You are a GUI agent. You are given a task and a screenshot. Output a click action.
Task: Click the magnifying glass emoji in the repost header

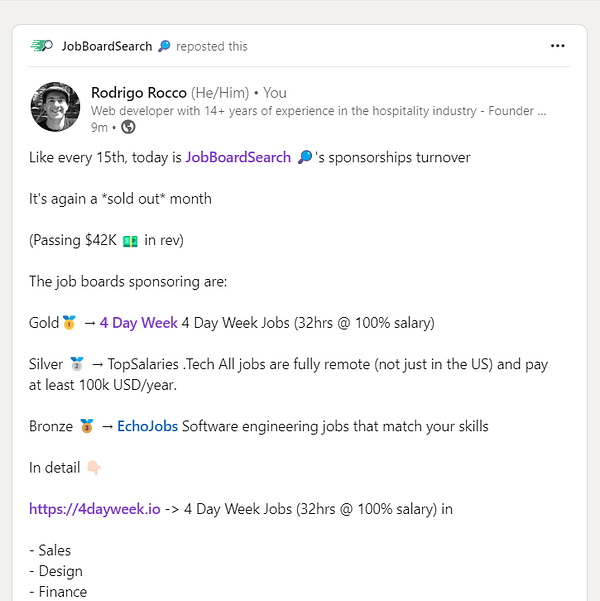tap(164, 46)
